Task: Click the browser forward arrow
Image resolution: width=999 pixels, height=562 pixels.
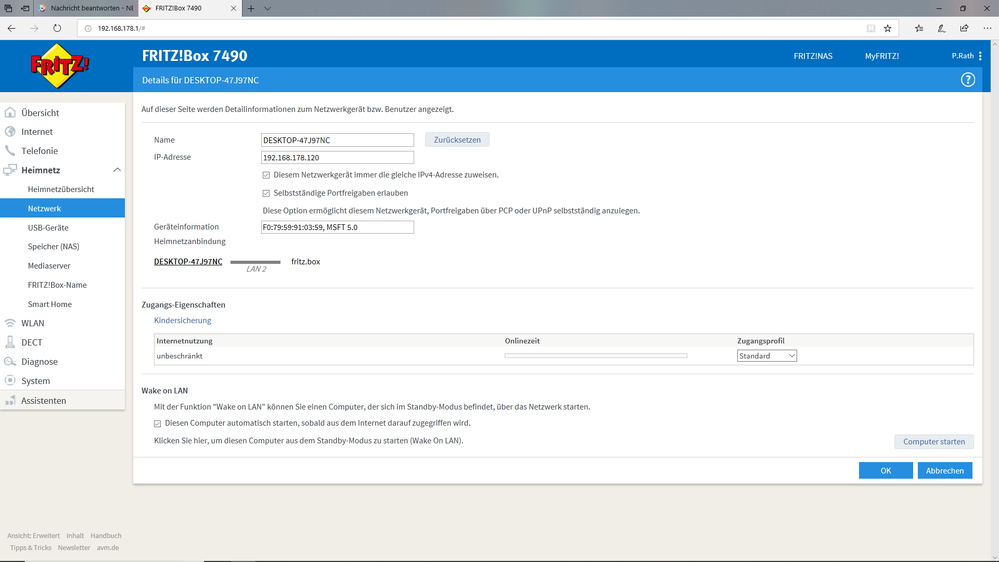Action: (x=34, y=28)
